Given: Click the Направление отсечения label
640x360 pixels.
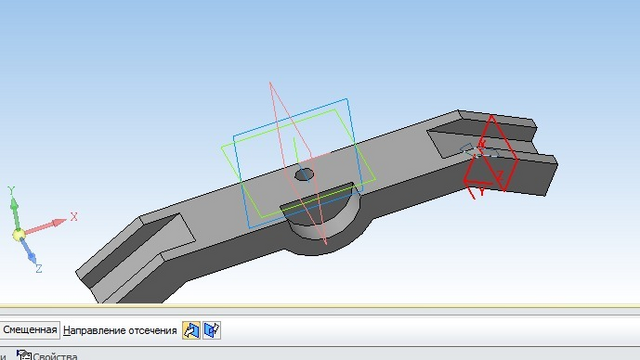Looking at the screenshot, I should click(x=120, y=330).
